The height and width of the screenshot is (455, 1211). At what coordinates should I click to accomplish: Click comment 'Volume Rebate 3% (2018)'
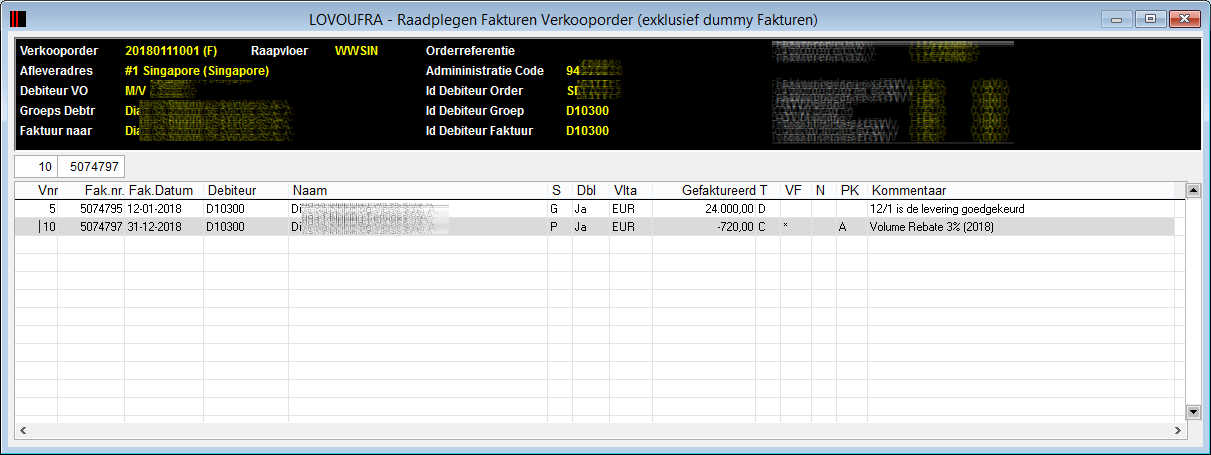point(933,227)
